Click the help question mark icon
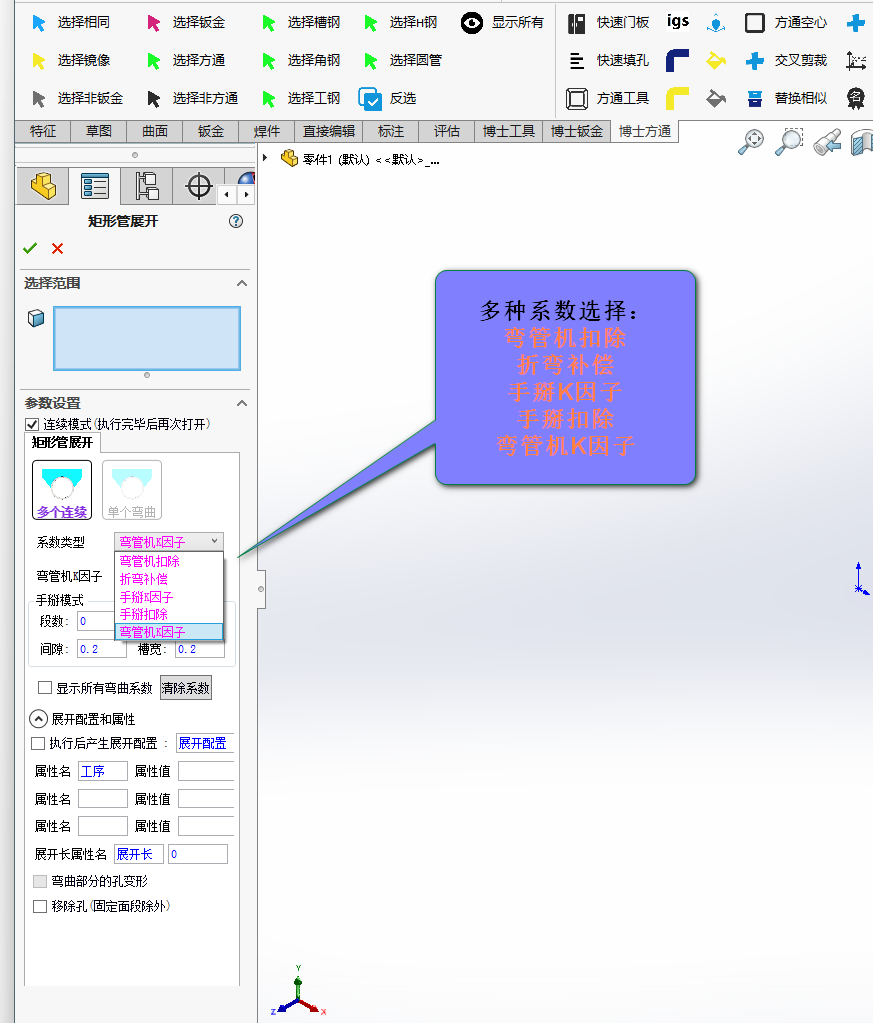Image resolution: width=873 pixels, height=1023 pixels. pos(236,222)
